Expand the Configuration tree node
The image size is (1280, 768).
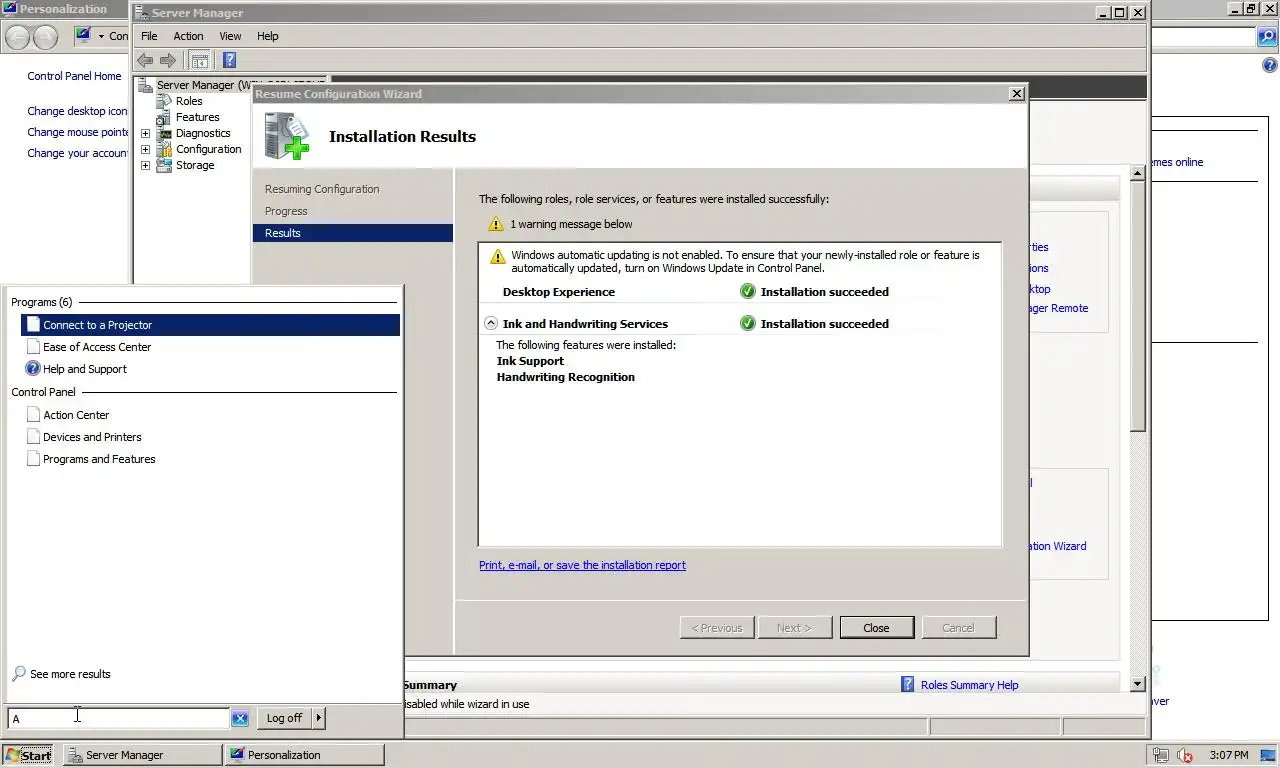point(145,149)
